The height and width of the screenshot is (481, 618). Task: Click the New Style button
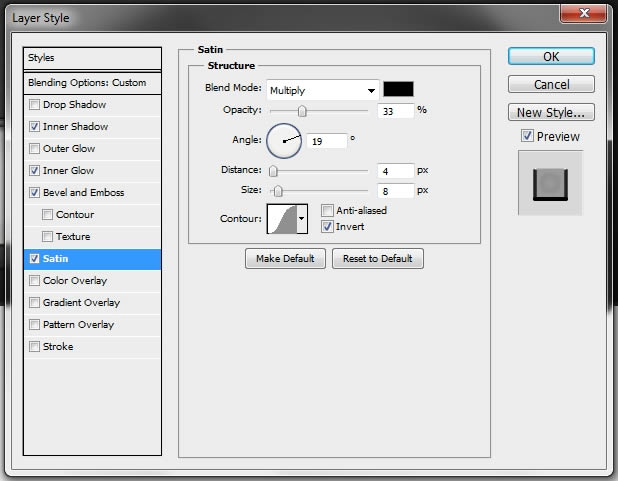(551, 112)
